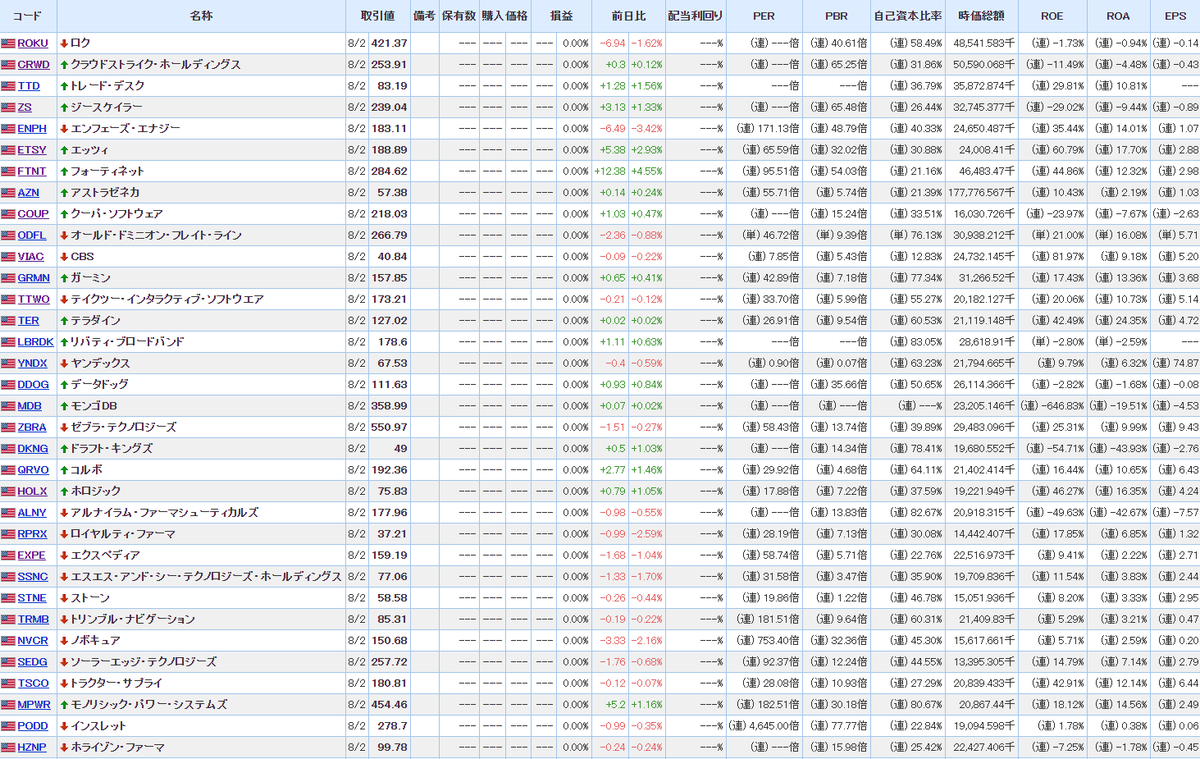Open the ALNY ticker link
Viewport: 1200px width, 759px height.
pyautogui.click(x=32, y=513)
